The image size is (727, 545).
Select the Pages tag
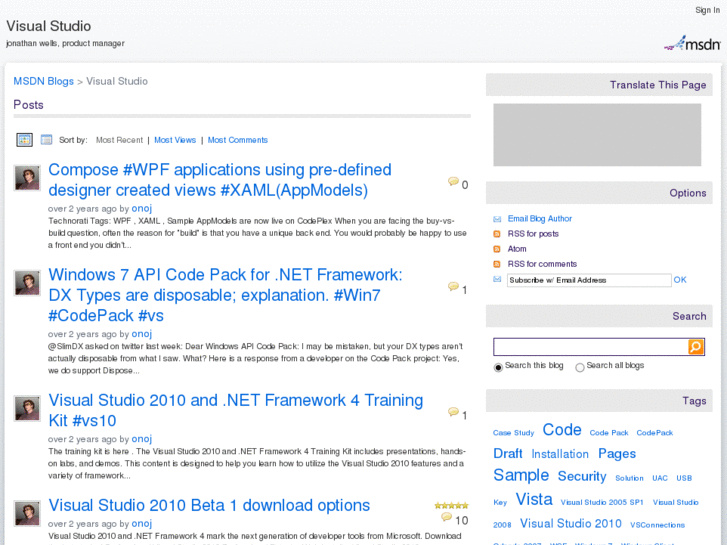(617, 454)
